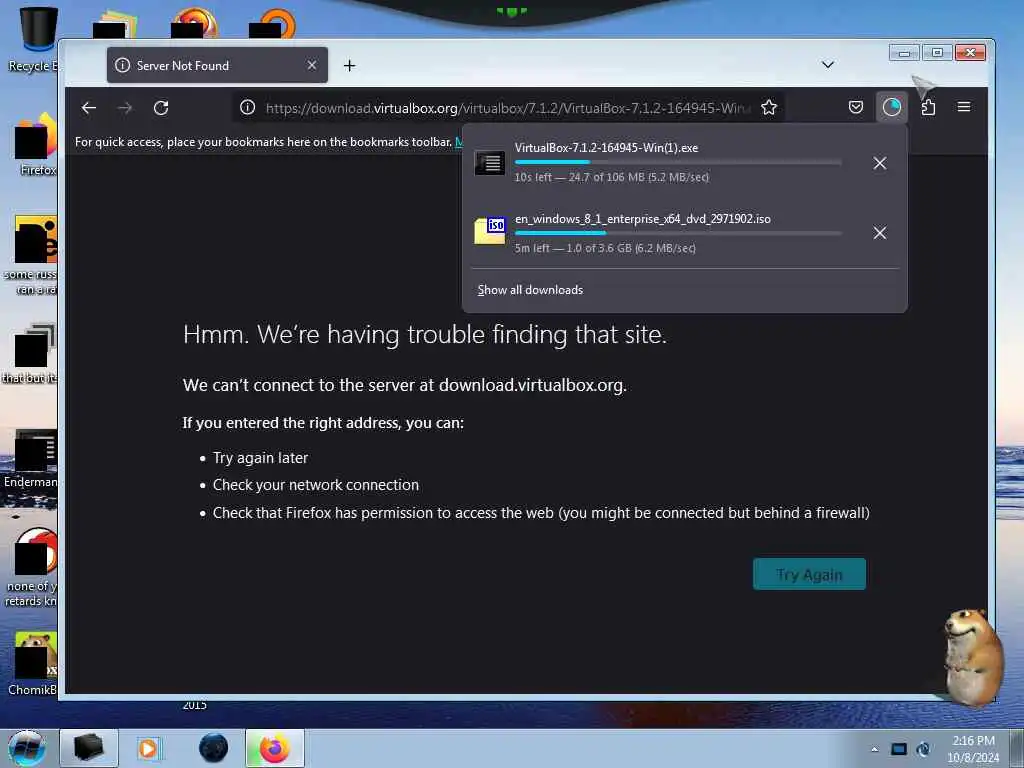Go back using the back arrow
Viewport: 1024px width, 768px height.
coord(89,108)
